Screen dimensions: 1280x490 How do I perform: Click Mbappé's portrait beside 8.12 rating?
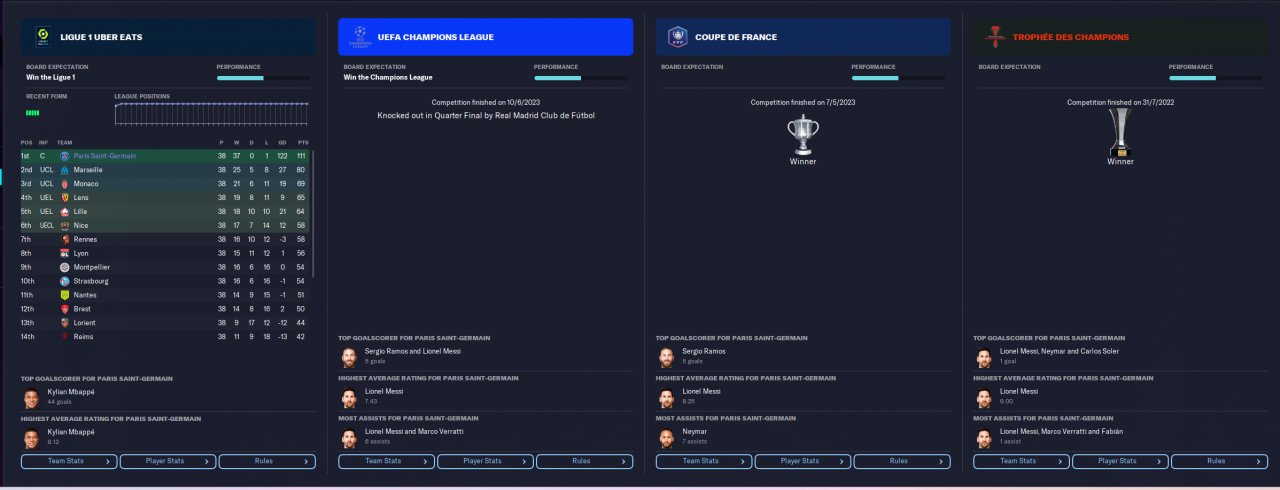pyautogui.click(x=31, y=436)
